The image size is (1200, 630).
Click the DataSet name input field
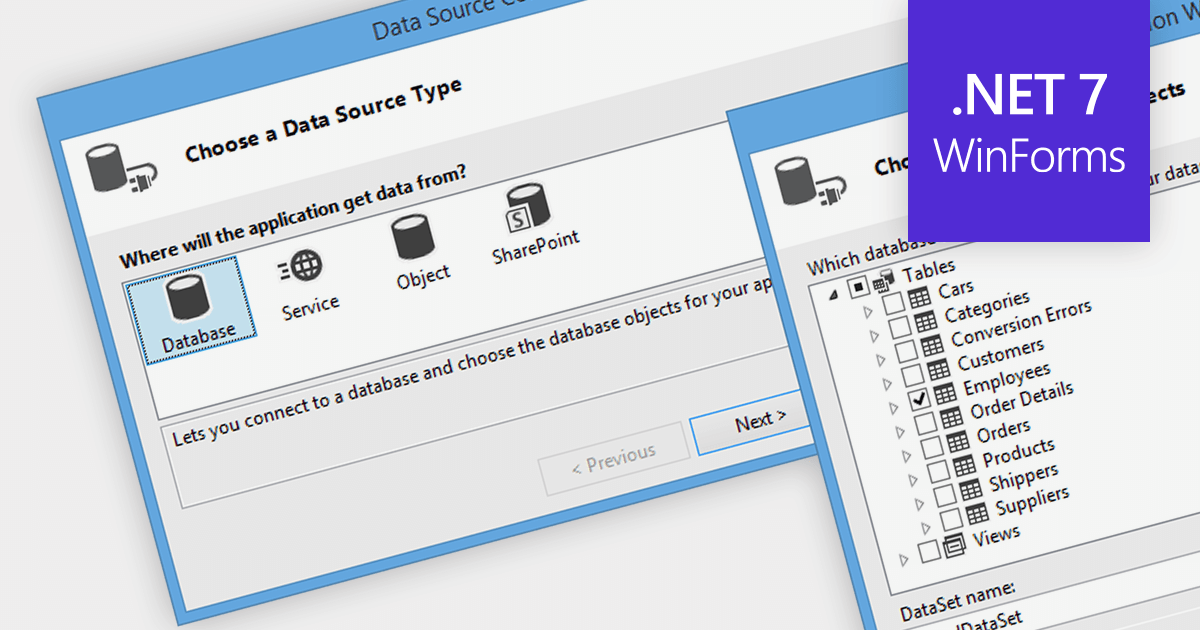[x=1000, y=620]
